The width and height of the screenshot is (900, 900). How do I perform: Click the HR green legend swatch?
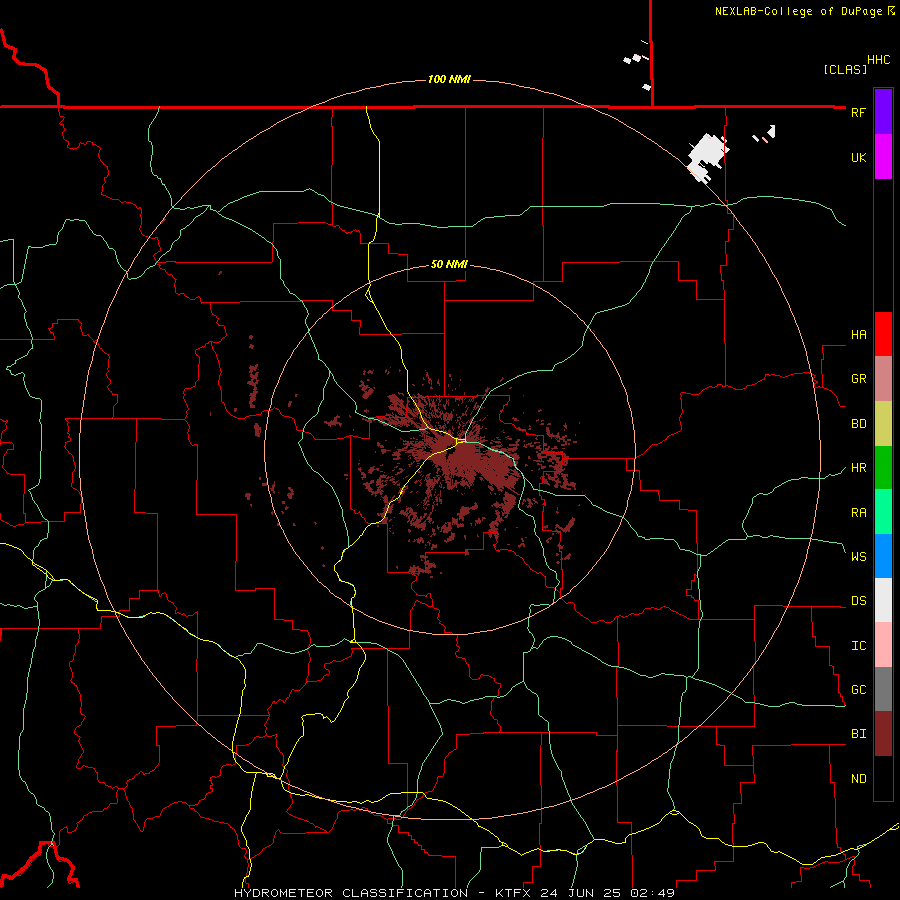click(x=883, y=468)
